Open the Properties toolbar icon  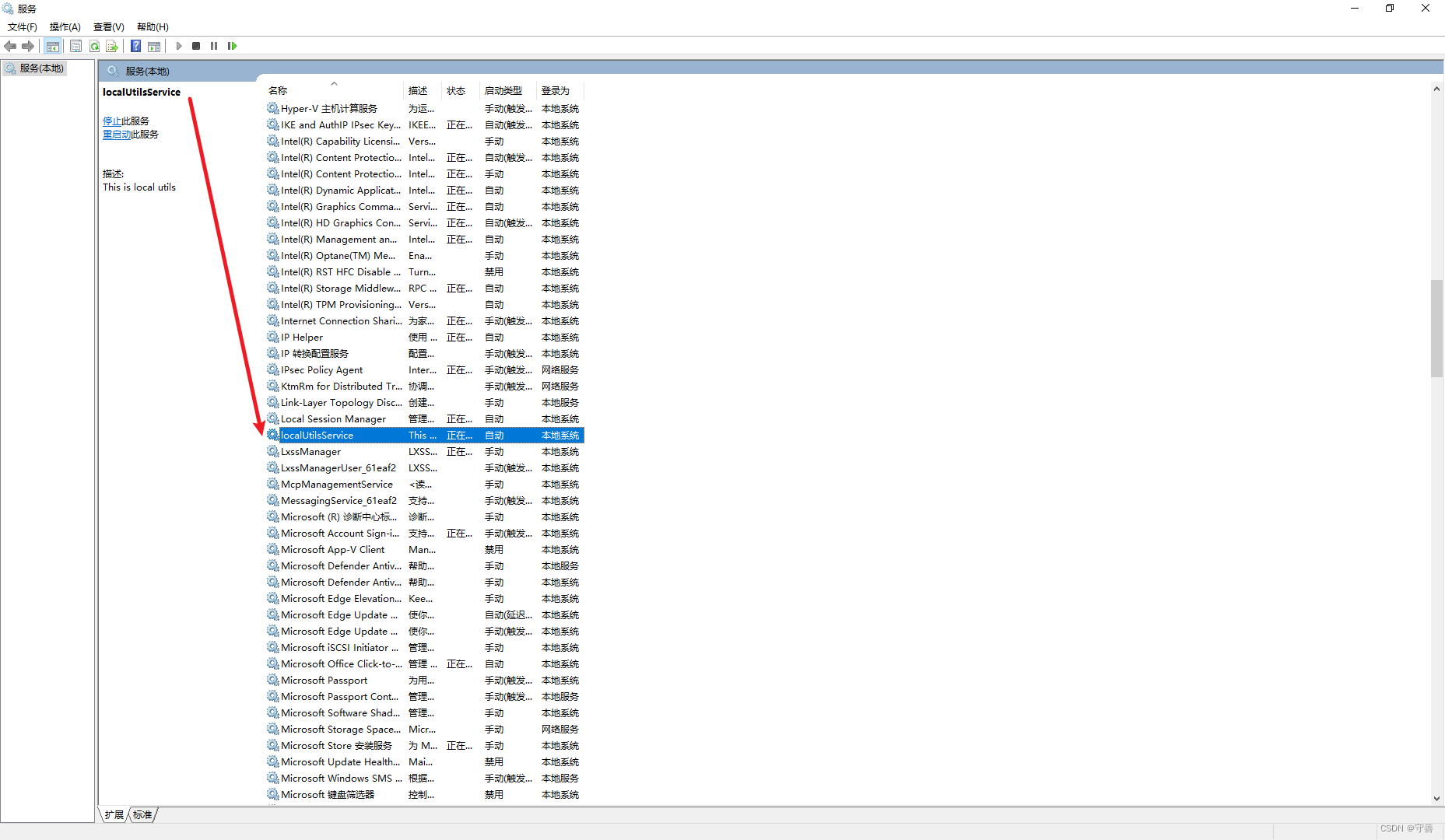75,46
